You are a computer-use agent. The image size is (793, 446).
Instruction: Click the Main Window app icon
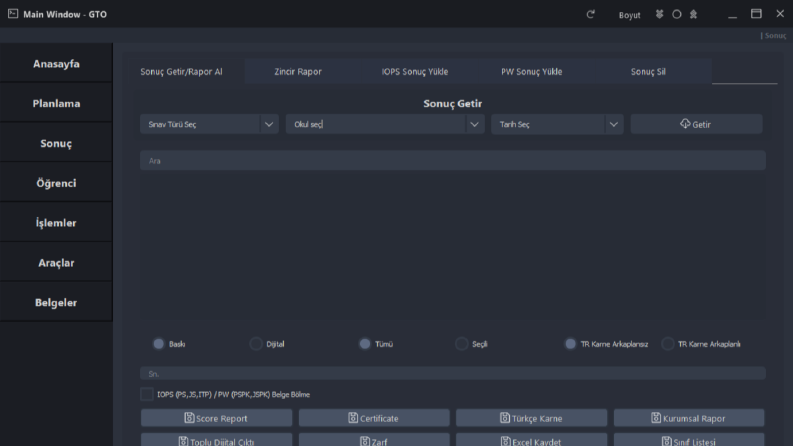(13, 14)
